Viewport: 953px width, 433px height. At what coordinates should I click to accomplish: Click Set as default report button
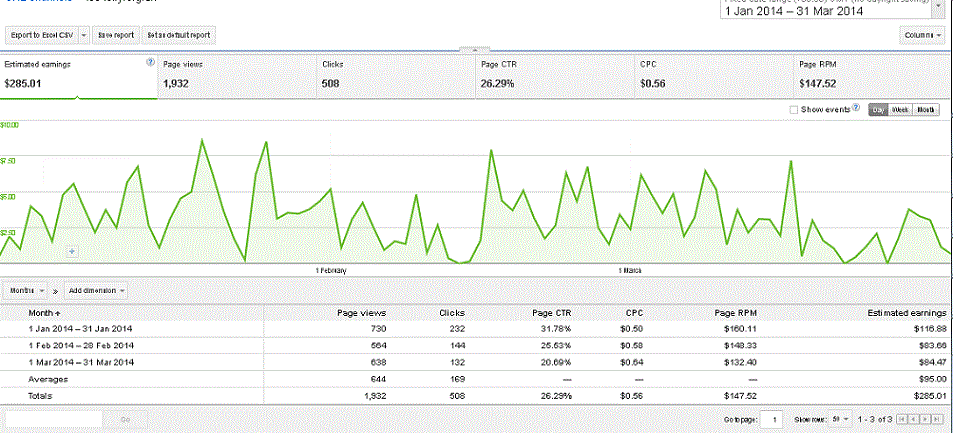179,35
